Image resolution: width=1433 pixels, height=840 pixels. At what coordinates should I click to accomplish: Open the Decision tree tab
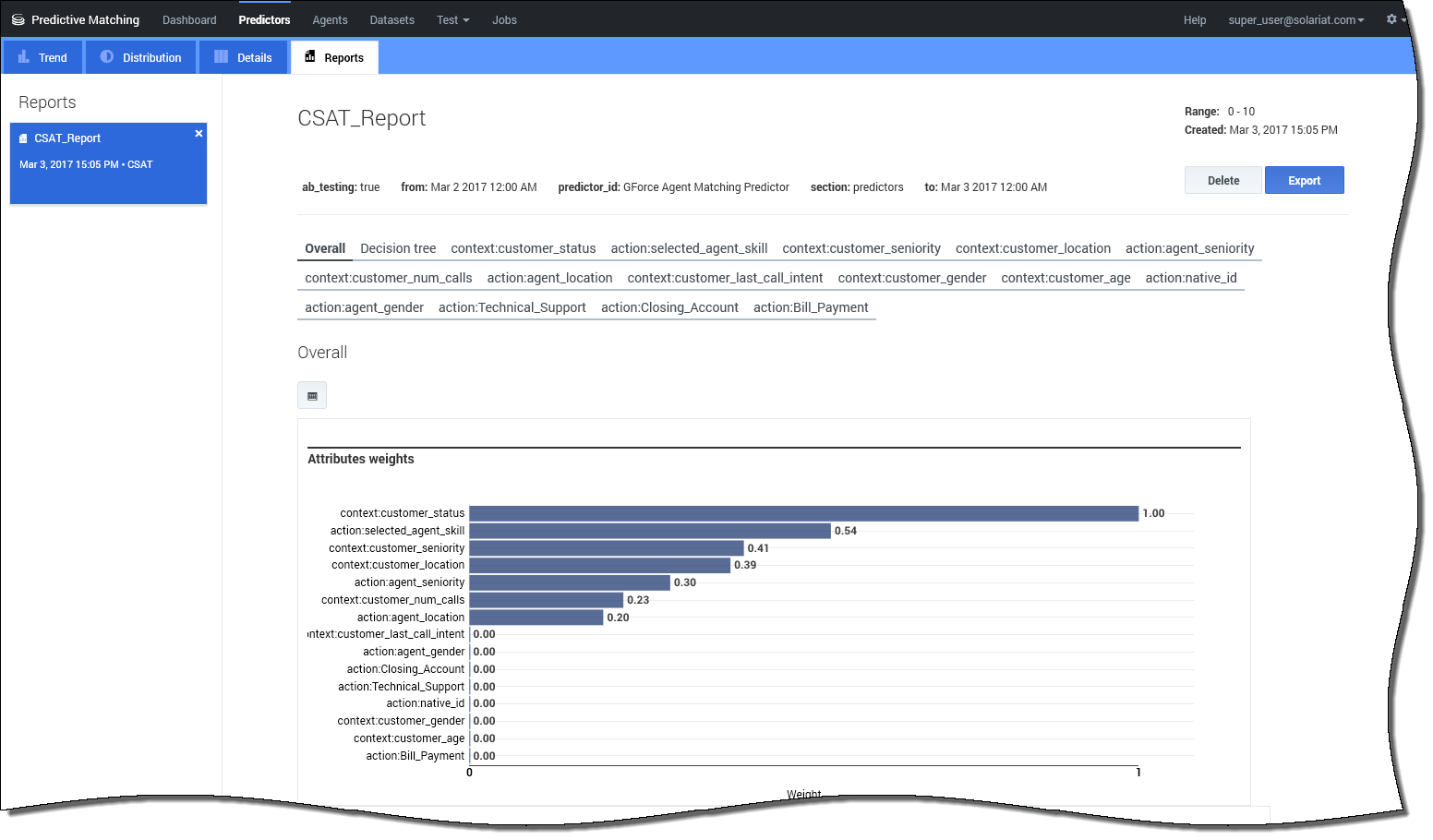click(x=398, y=248)
